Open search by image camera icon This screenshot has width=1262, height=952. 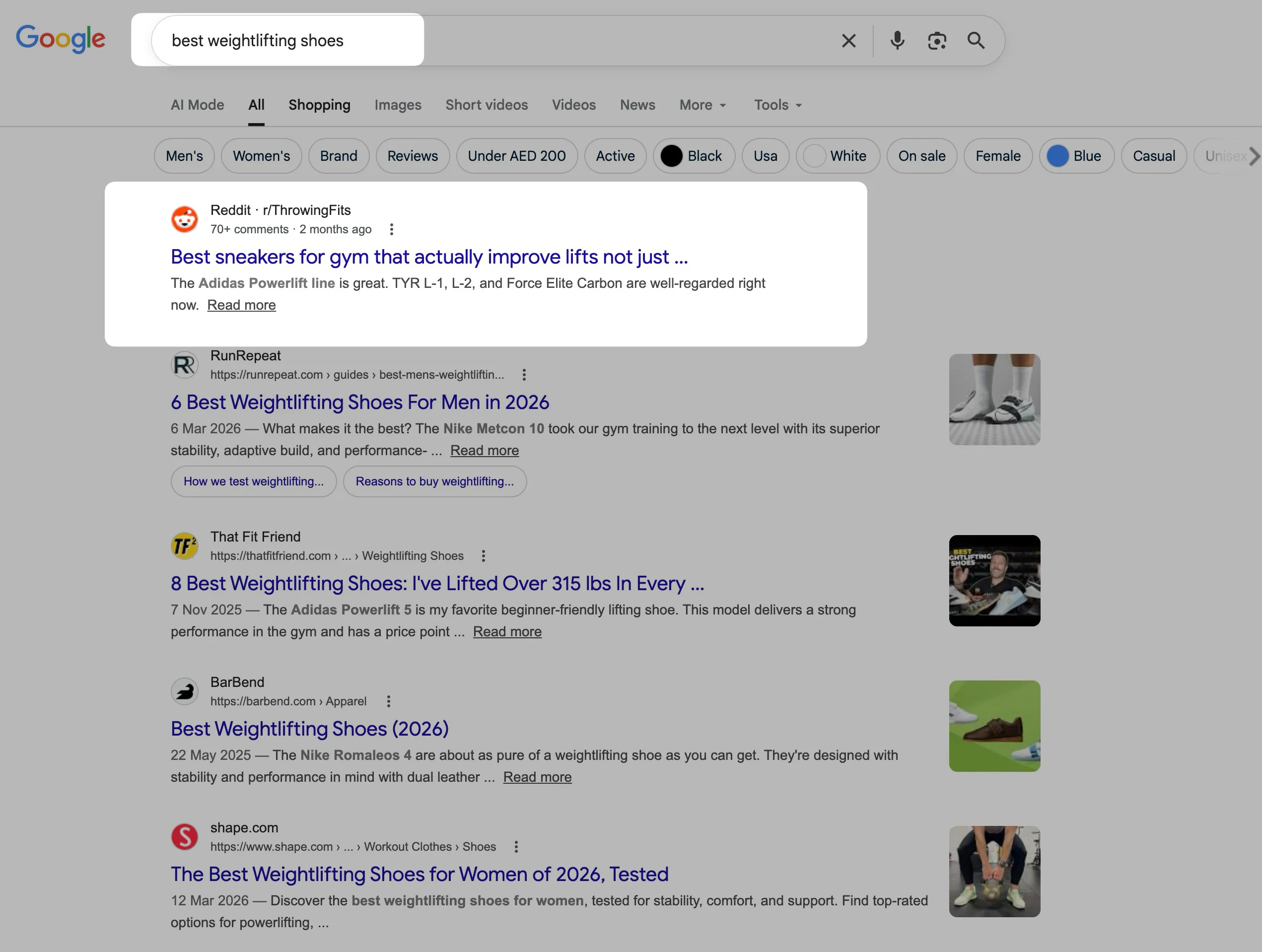(x=937, y=41)
